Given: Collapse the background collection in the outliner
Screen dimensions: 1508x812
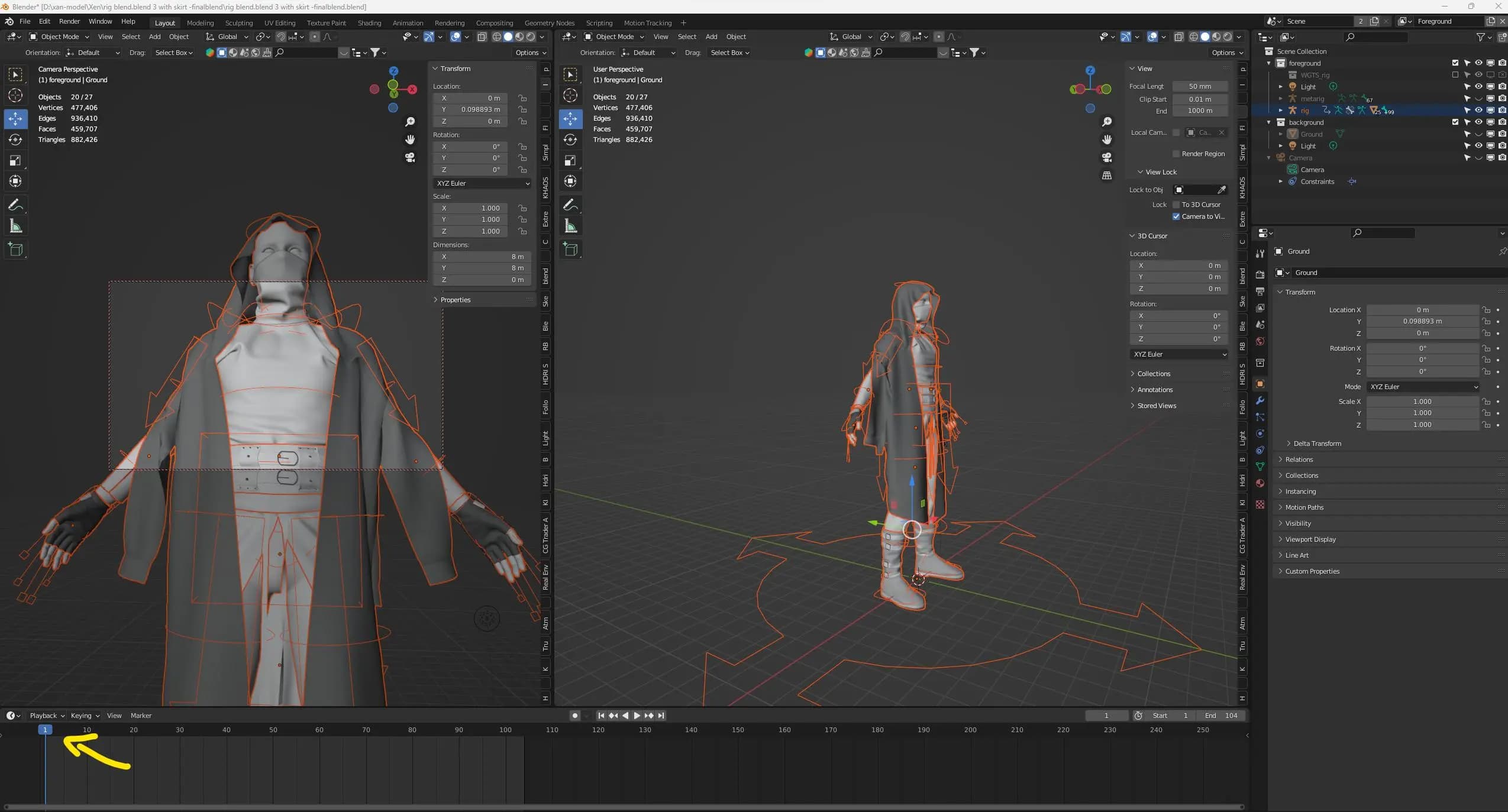Looking at the screenshot, I should point(1270,122).
